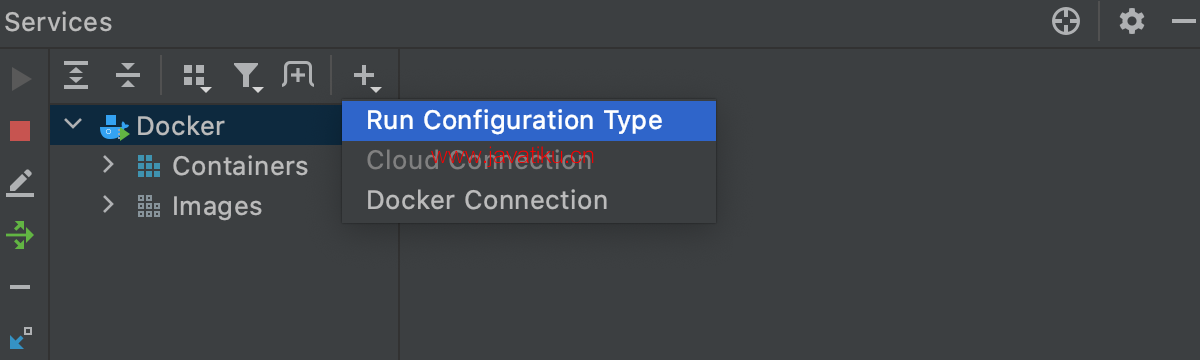
Task: Open the Services gear settings icon
Action: click(1131, 21)
